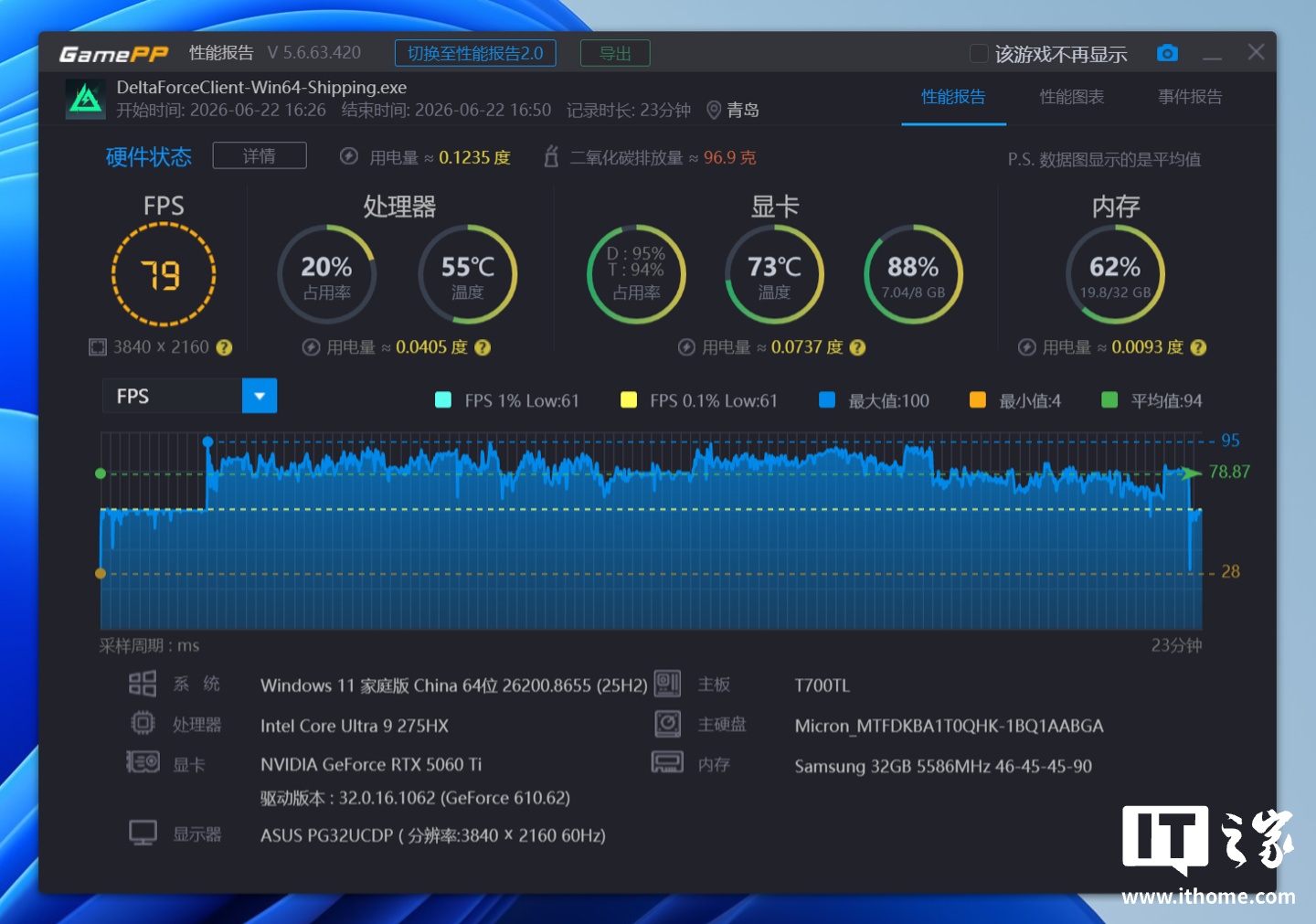Close the GamePP report window
This screenshot has height=924, width=1316.
(1257, 52)
